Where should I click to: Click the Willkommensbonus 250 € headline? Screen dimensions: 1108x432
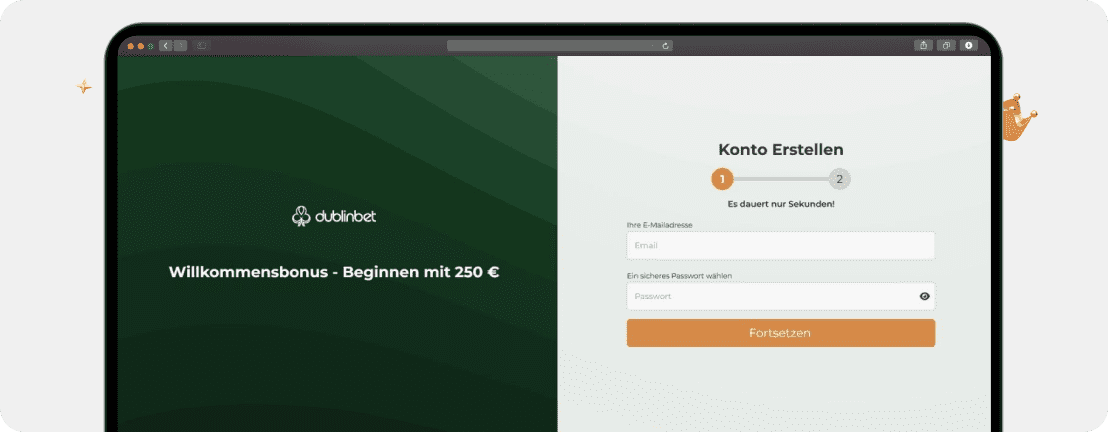[334, 272]
